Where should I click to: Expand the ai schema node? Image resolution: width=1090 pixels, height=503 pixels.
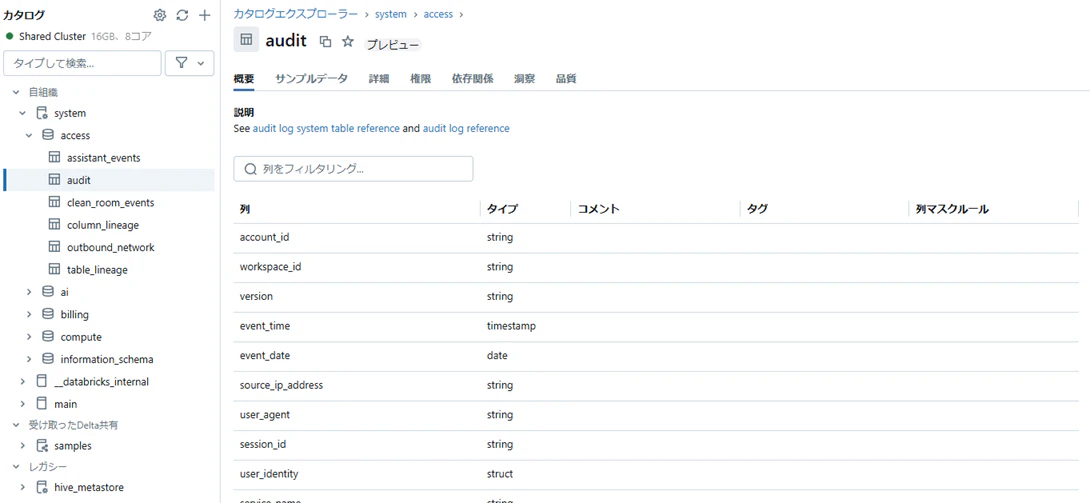pyautogui.click(x=29, y=292)
